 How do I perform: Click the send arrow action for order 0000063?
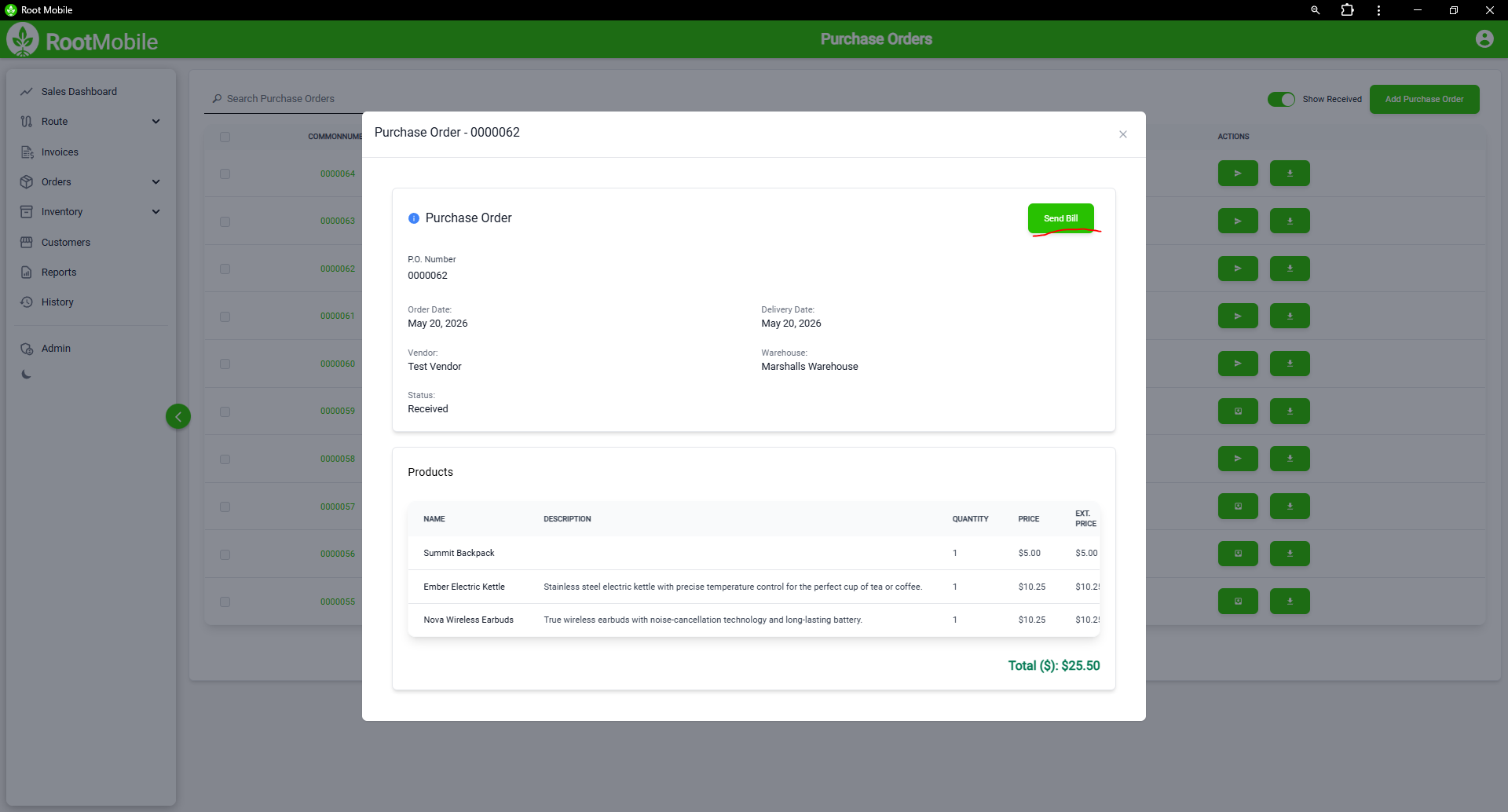tap(1238, 221)
